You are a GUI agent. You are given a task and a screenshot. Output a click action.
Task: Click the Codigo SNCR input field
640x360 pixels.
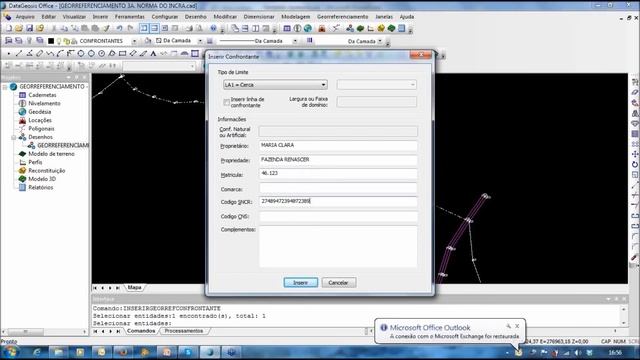[338, 201]
